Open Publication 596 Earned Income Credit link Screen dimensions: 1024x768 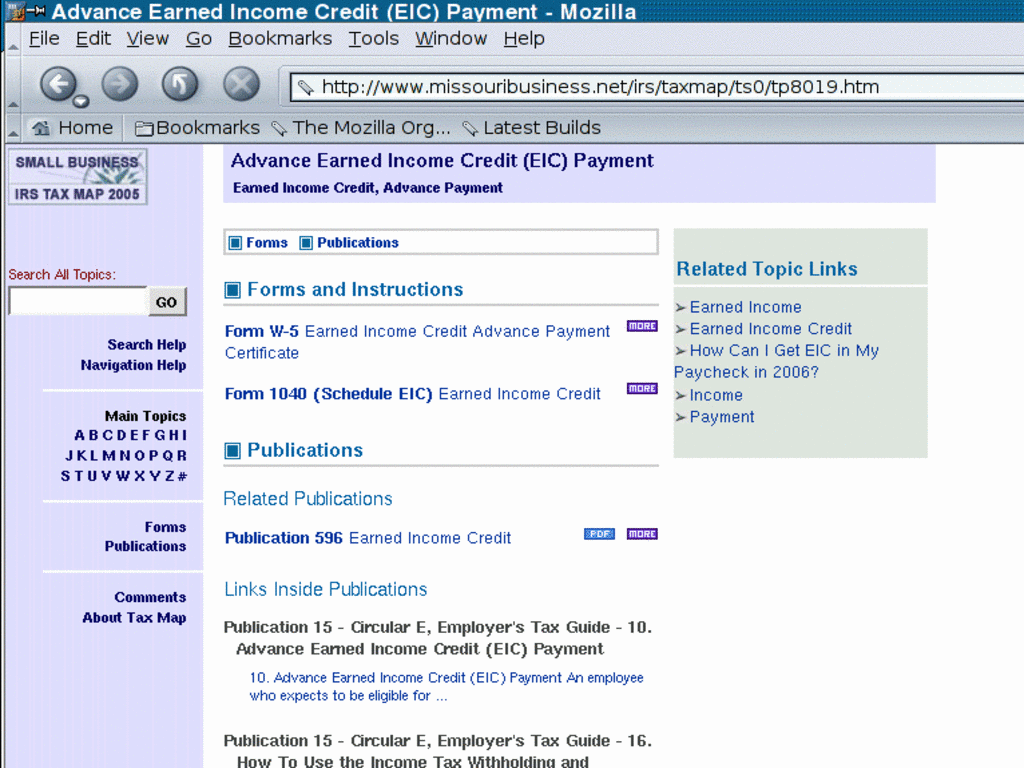(x=368, y=537)
